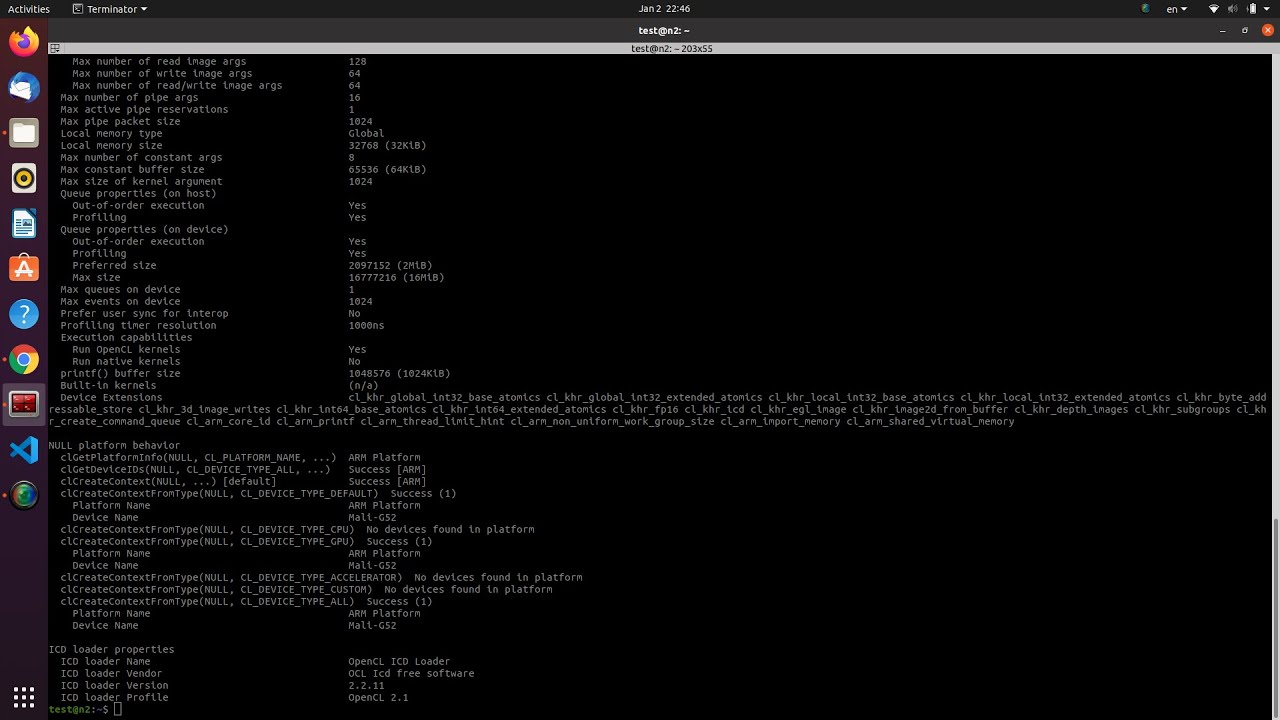The width and height of the screenshot is (1280, 720).
Task: Click 'Execution capabilities' heading
Action: (126, 337)
